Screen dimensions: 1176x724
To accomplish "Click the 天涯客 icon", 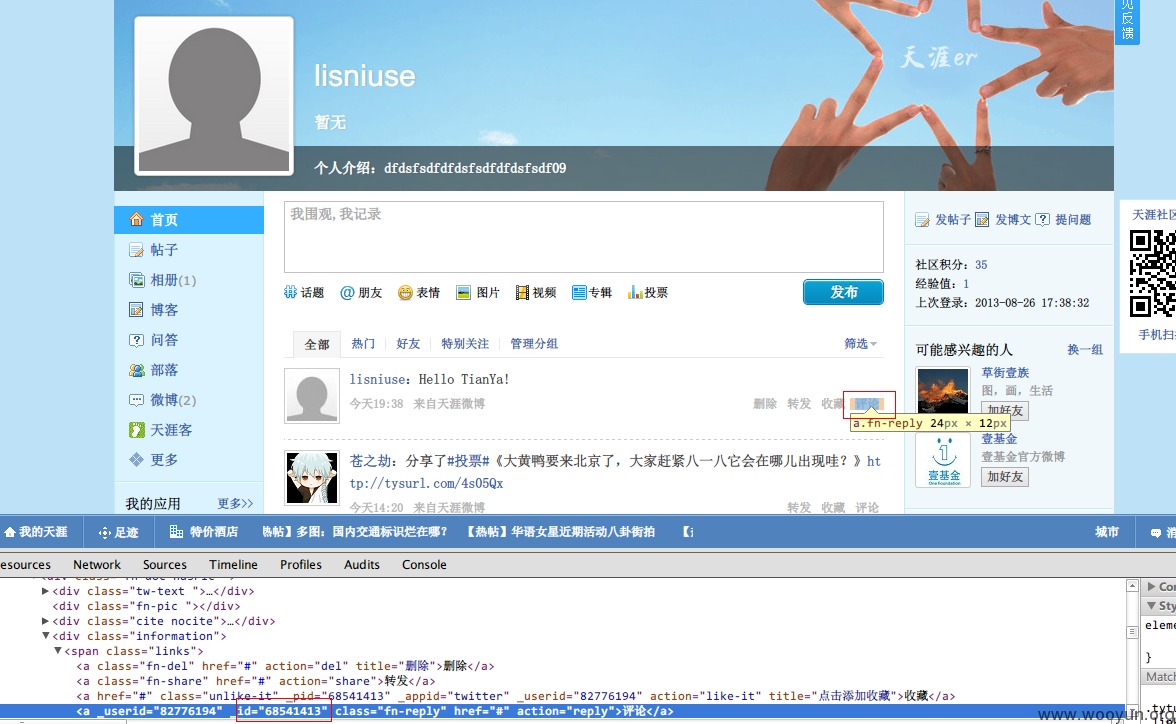I will coord(136,430).
